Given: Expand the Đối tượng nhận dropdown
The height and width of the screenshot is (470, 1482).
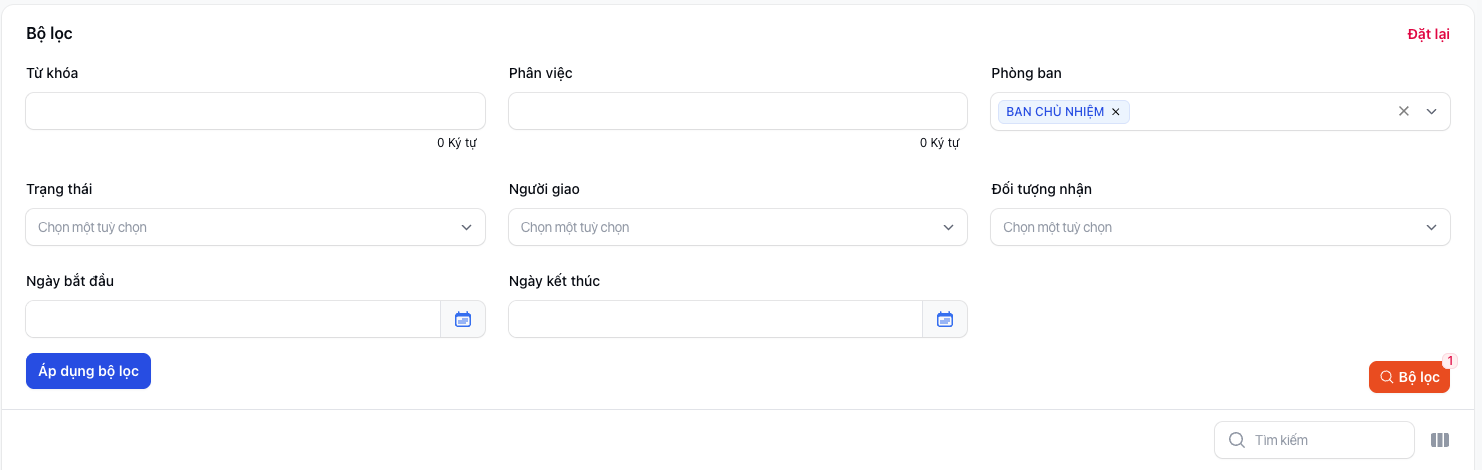Looking at the screenshot, I should (x=1220, y=227).
